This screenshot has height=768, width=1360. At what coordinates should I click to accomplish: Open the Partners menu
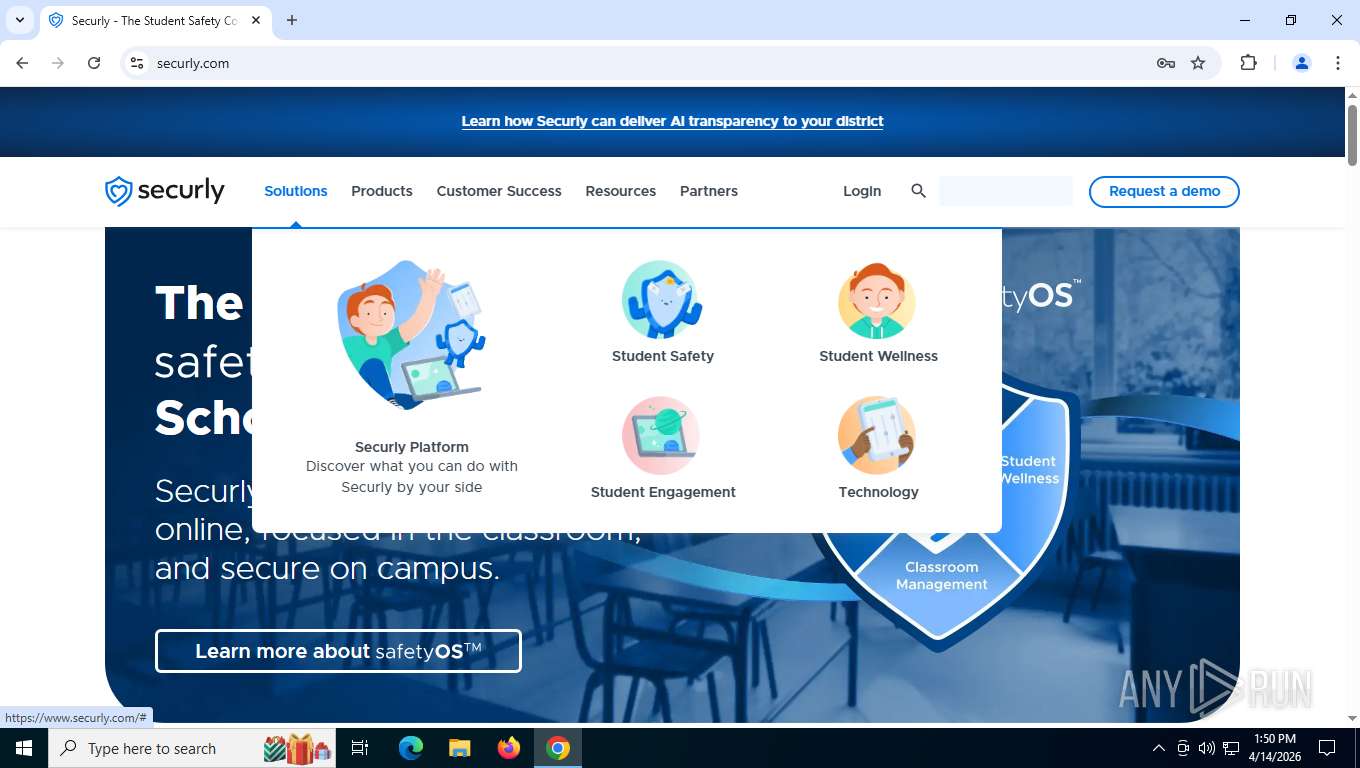click(709, 191)
